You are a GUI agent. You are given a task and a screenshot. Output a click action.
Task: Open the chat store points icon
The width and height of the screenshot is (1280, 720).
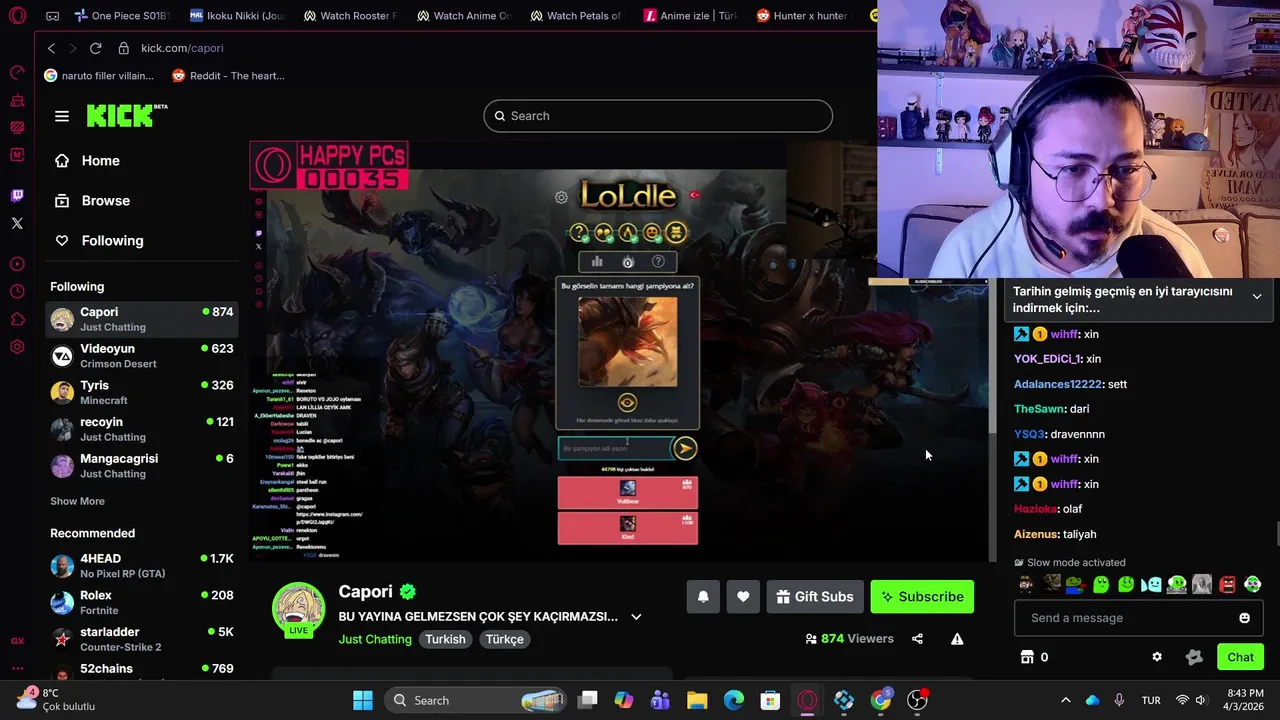coord(1026,657)
